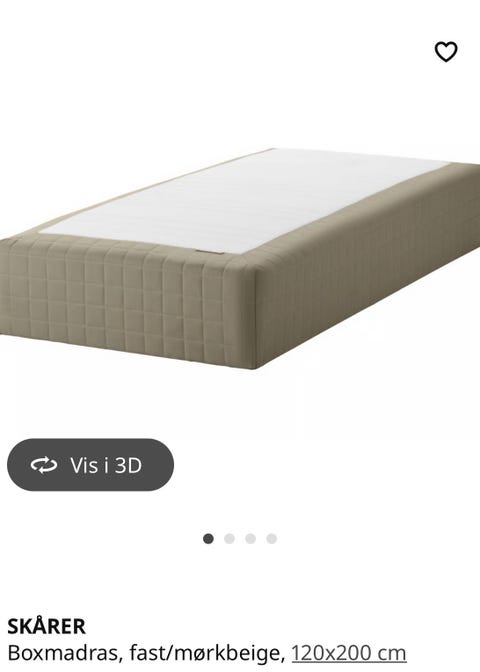Viewport: 480px width, 672px height.
Task: Open the Vis i 3D viewer
Action: [90, 465]
